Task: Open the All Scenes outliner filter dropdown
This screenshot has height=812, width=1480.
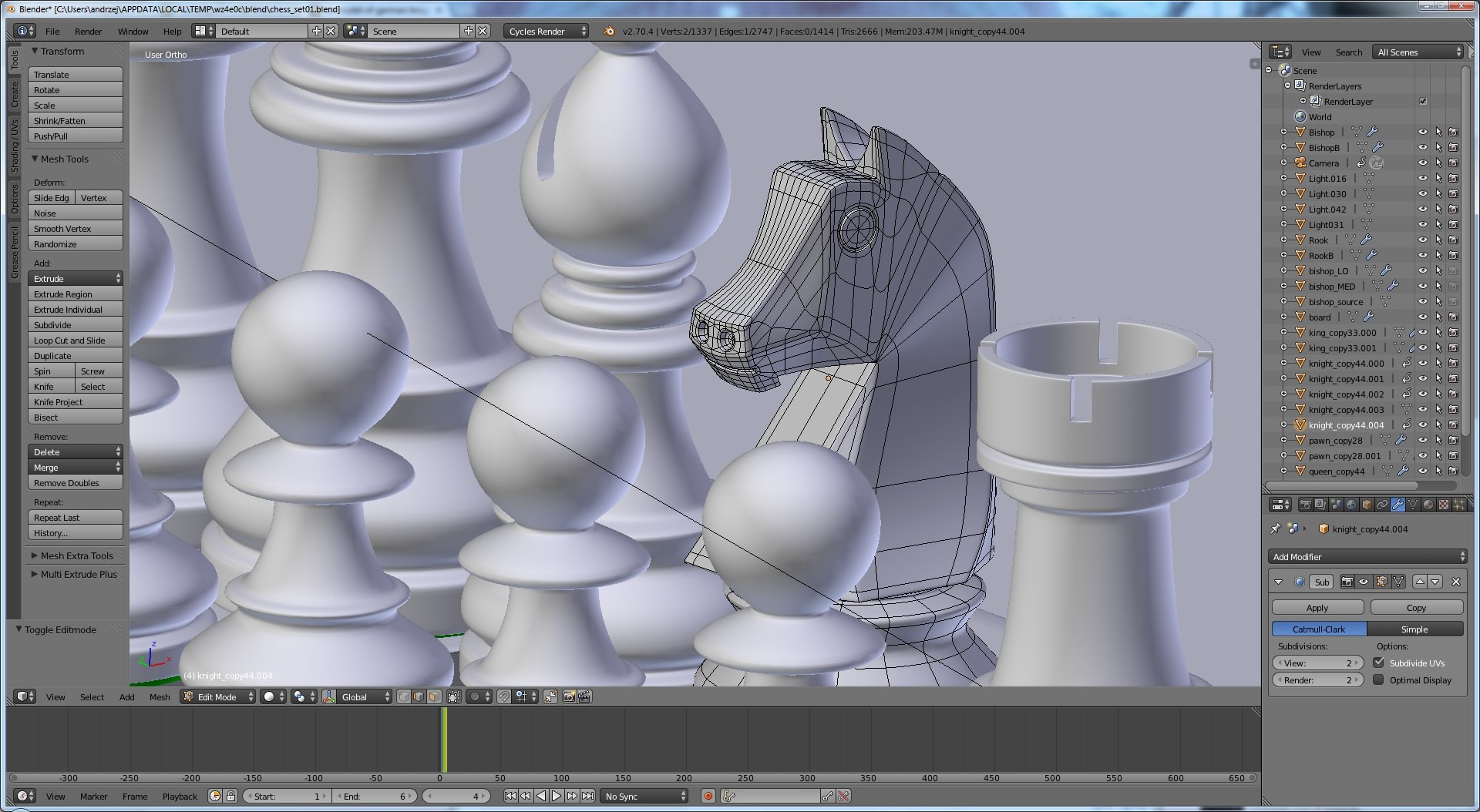Action: [1418, 52]
